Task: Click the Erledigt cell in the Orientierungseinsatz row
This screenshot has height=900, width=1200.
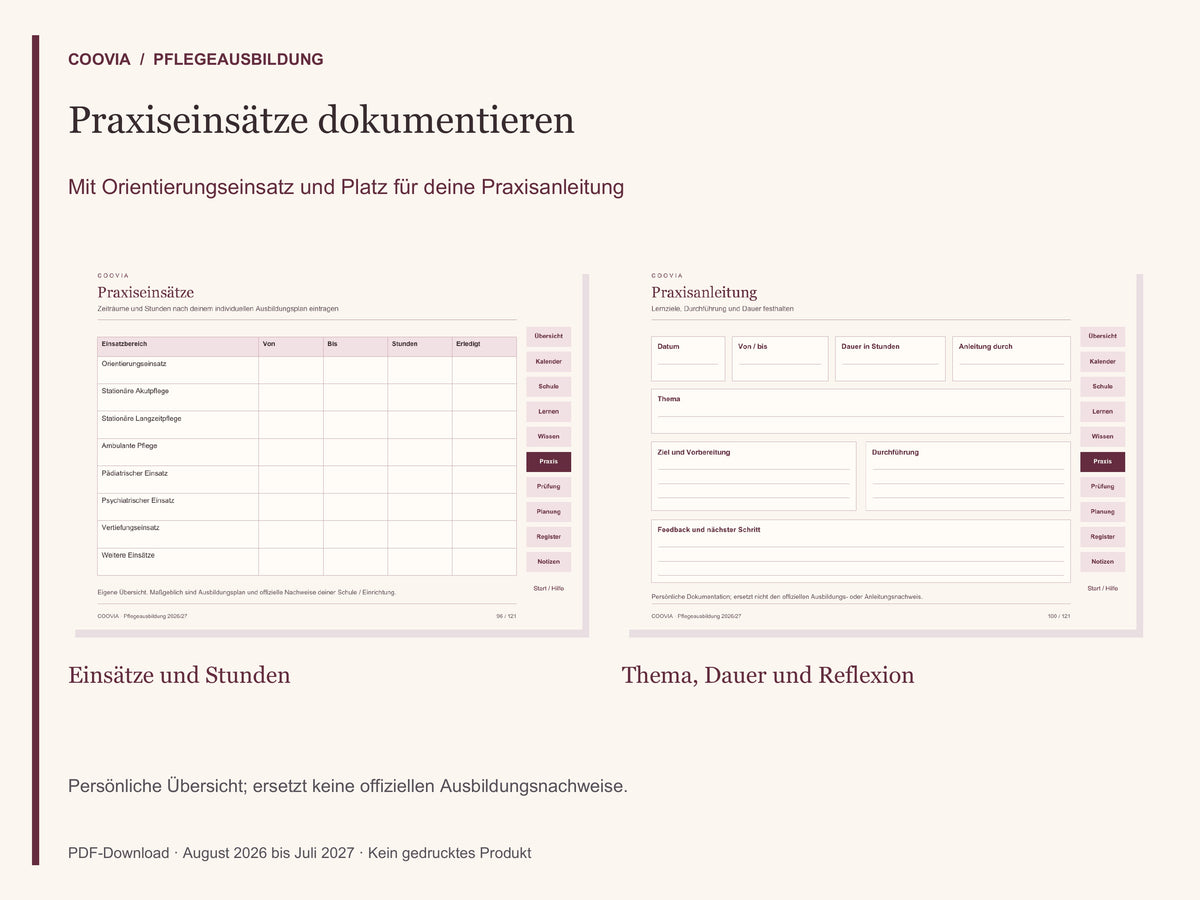Action: tap(484, 370)
